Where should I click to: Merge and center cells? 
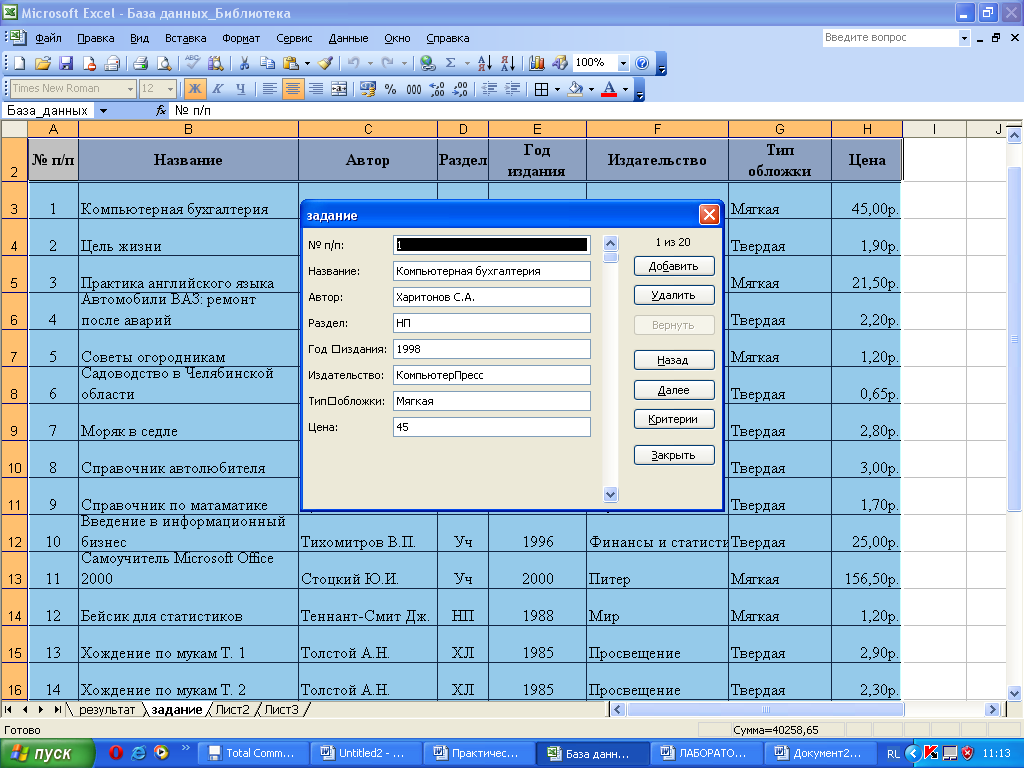(x=339, y=89)
